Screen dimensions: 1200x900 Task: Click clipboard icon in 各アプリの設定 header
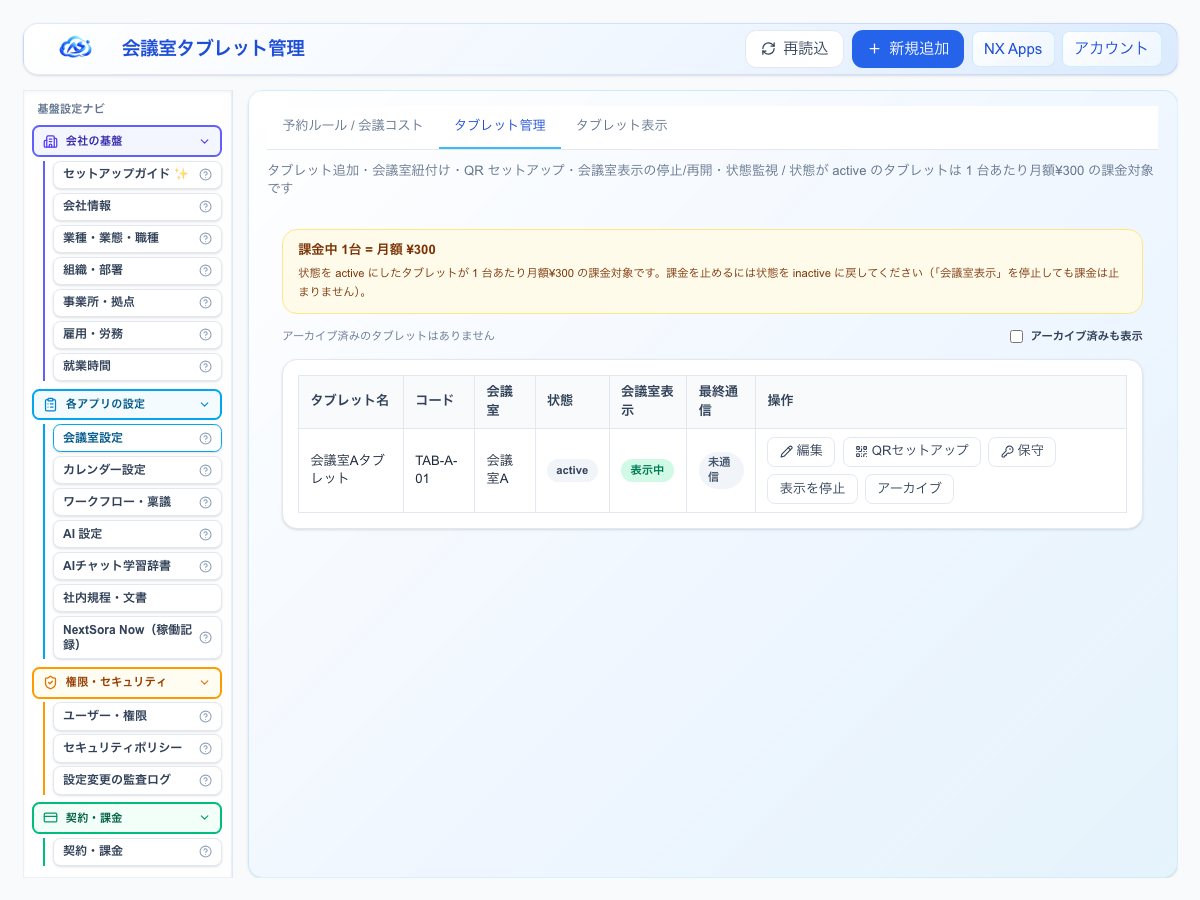click(x=51, y=404)
